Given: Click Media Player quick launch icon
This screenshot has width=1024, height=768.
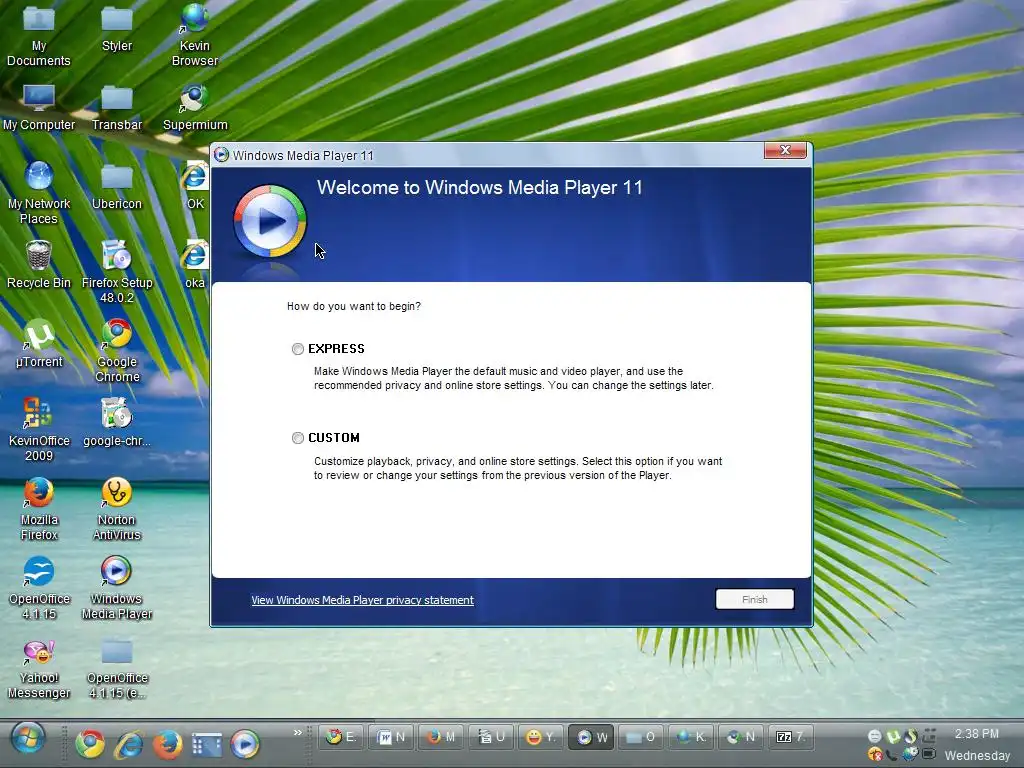Looking at the screenshot, I should 245,744.
